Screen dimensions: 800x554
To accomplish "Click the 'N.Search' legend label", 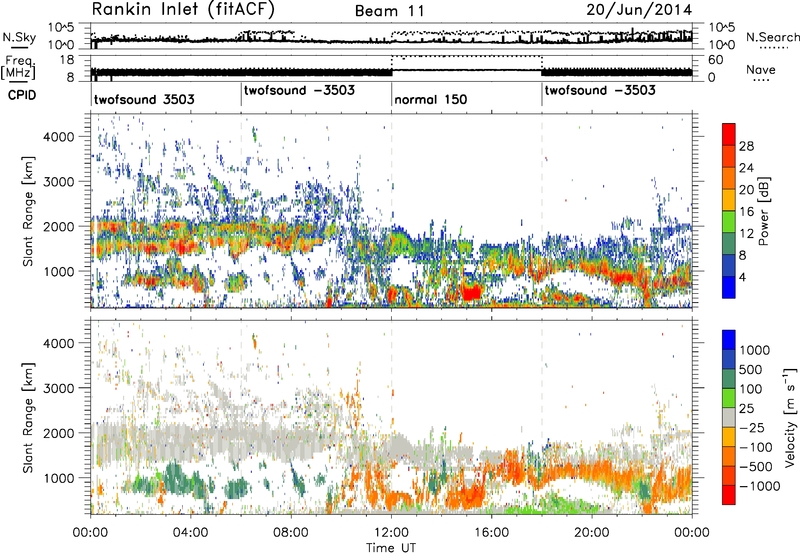I will pyautogui.click(x=772, y=37).
